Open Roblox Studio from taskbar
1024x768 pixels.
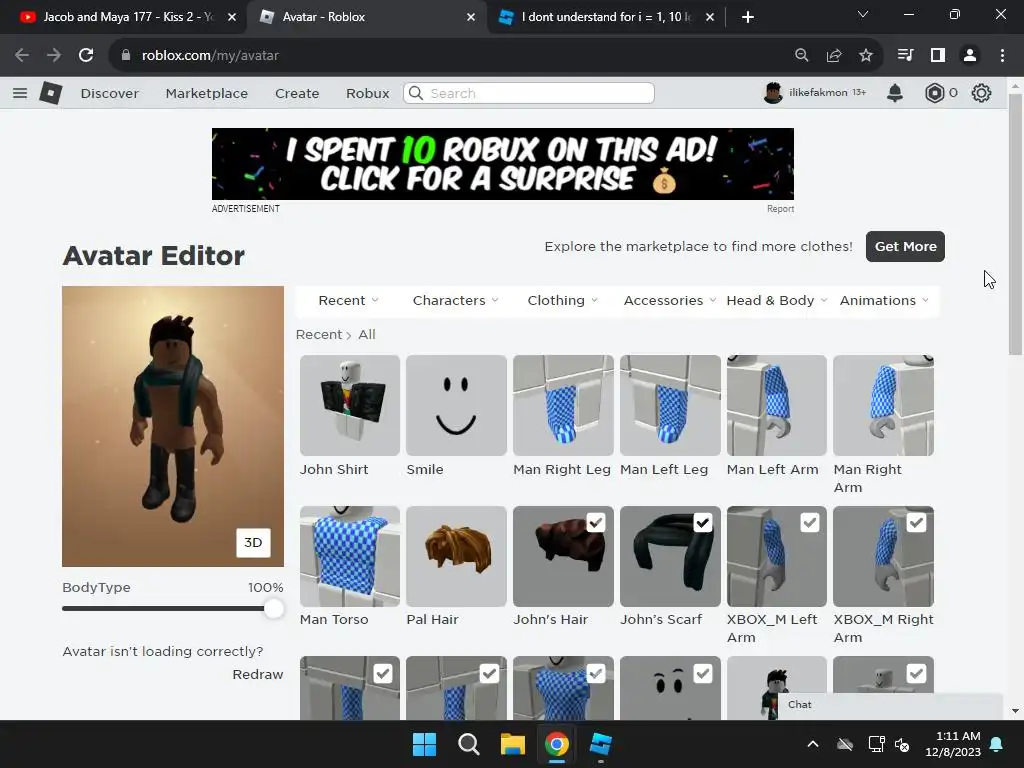[x=600, y=744]
